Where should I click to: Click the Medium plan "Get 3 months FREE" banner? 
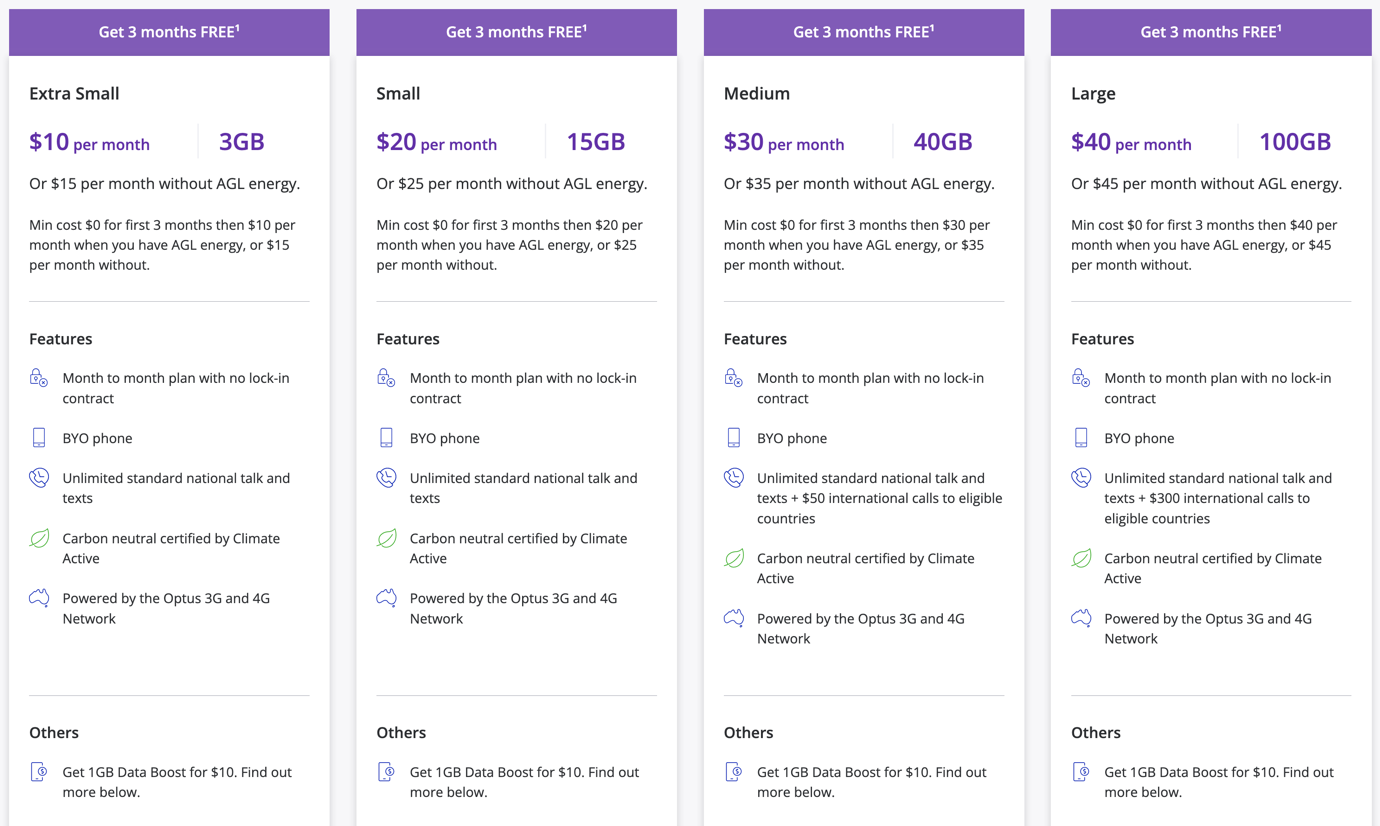tap(864, 32)
